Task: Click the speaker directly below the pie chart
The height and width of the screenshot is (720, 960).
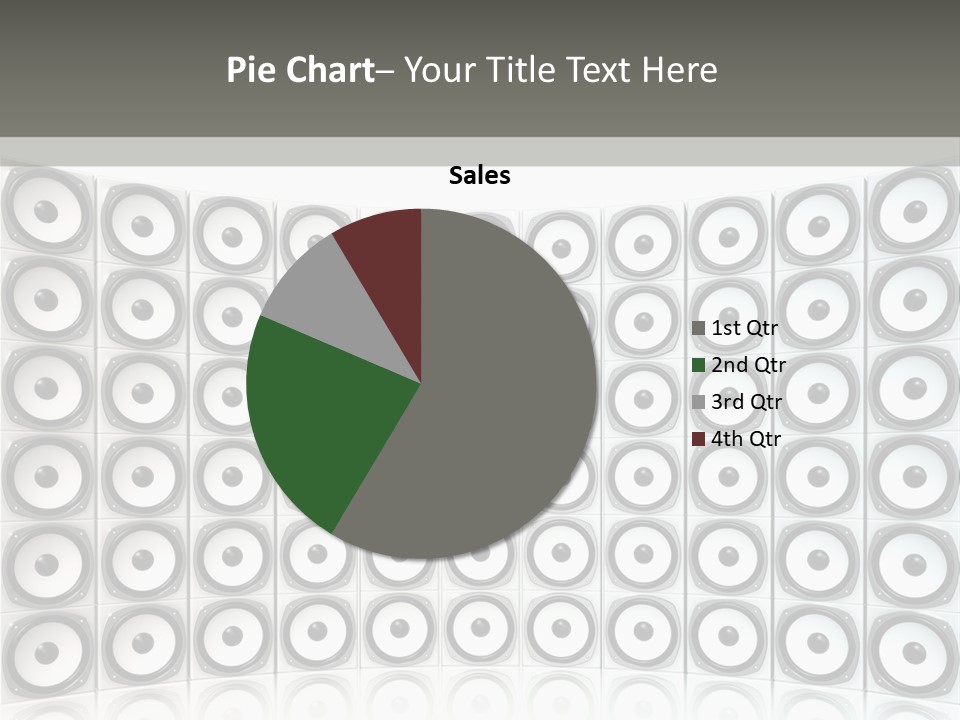Action: click(400, 628)
